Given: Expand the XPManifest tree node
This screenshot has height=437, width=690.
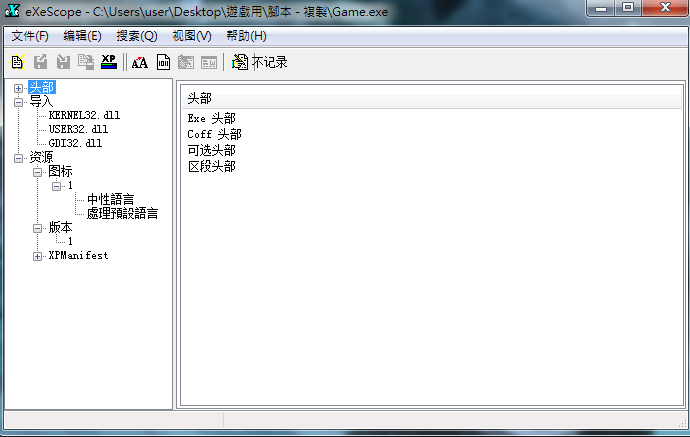Looking at the screenshot, I should point(37,257).
